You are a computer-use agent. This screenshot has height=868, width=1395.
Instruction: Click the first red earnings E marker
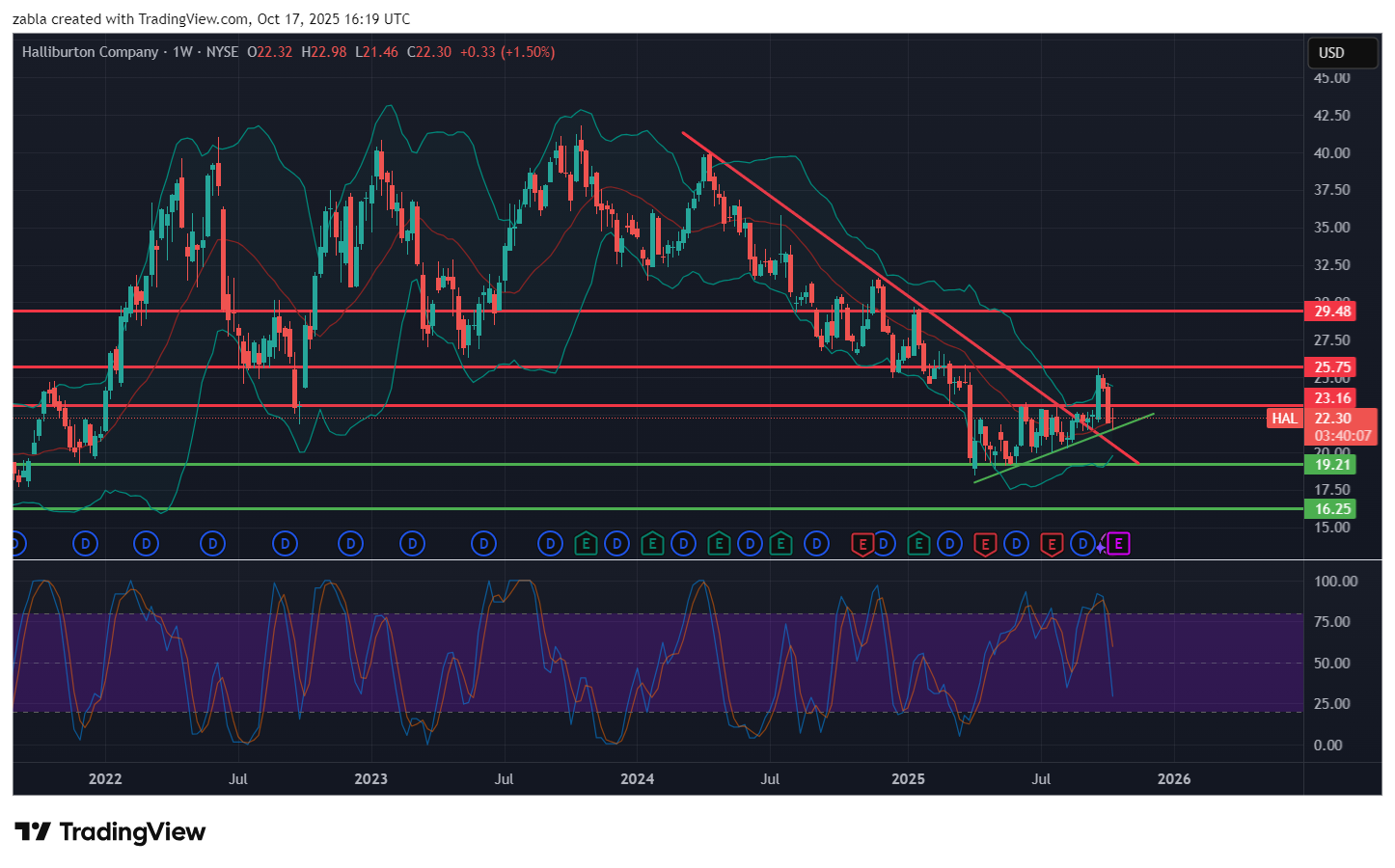point(862,544)
